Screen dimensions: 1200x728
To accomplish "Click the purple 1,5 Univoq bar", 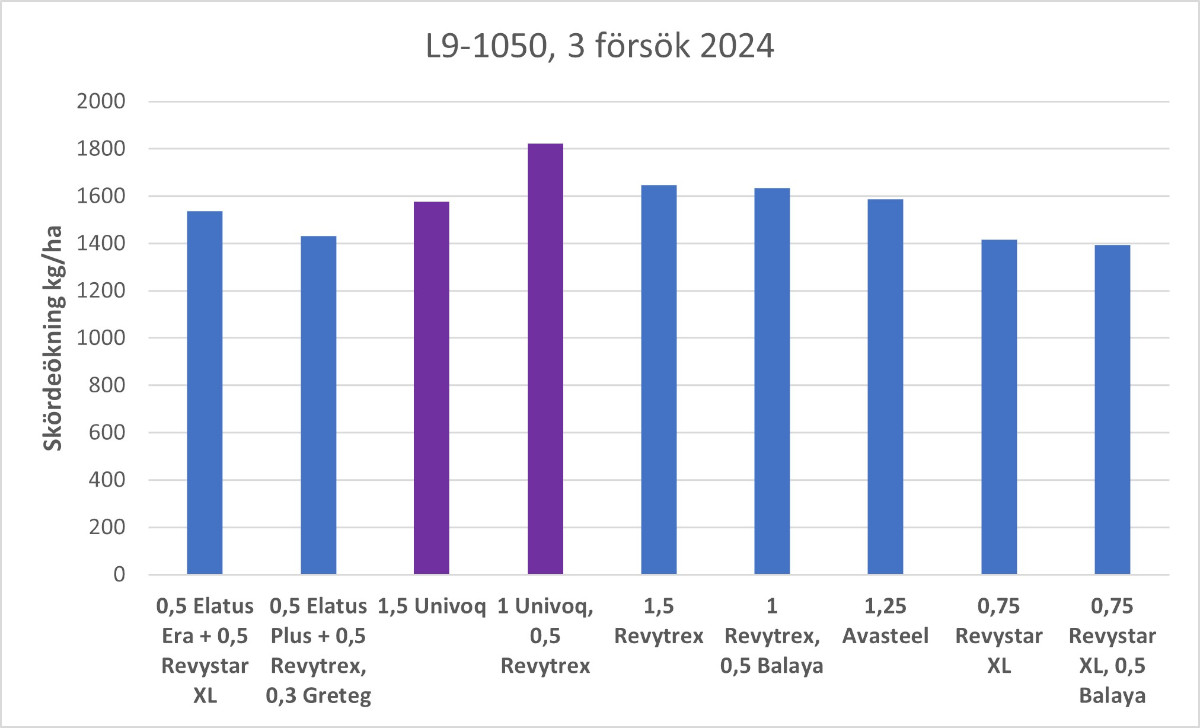I will pyautogui.click(x=431, y=388).
